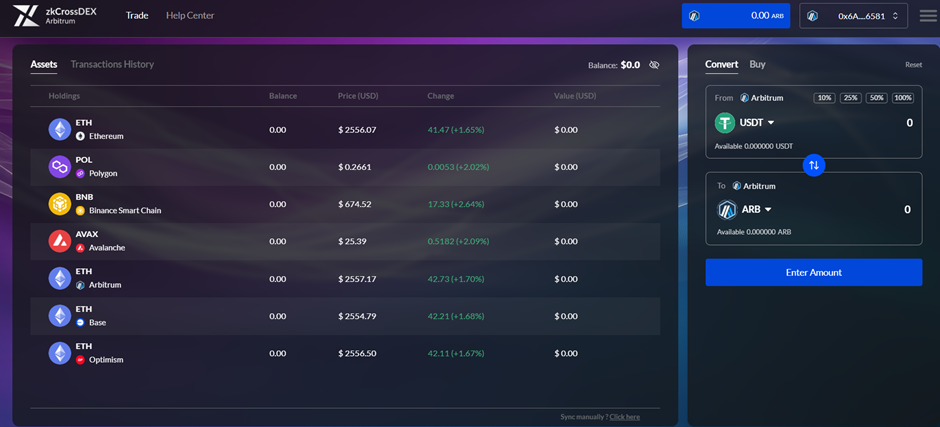Select the Buy tab
Screen dimensions: 940x427
point(757,64)
